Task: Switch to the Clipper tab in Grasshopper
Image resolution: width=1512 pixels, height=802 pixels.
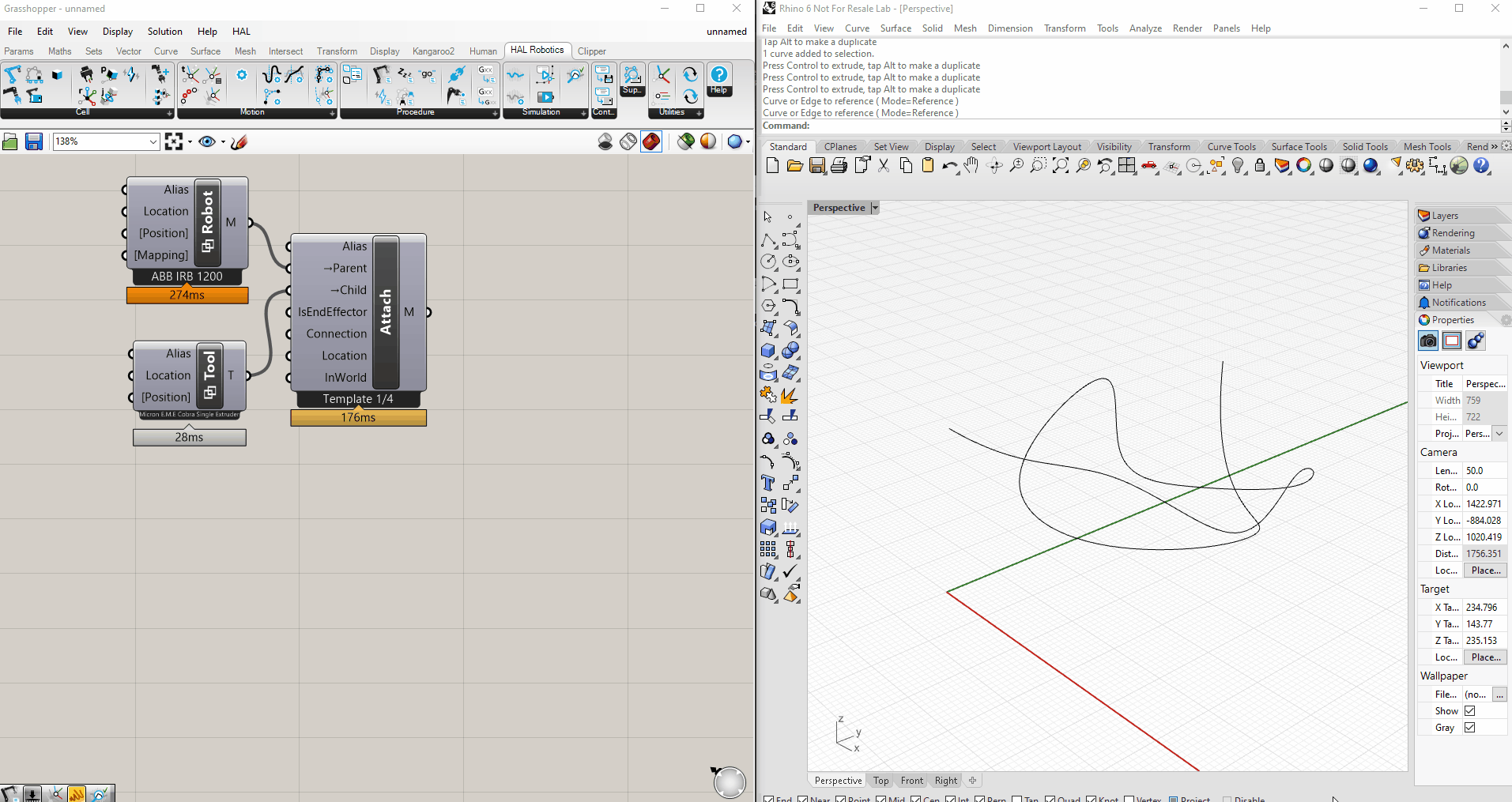Action: click(592, 51)
